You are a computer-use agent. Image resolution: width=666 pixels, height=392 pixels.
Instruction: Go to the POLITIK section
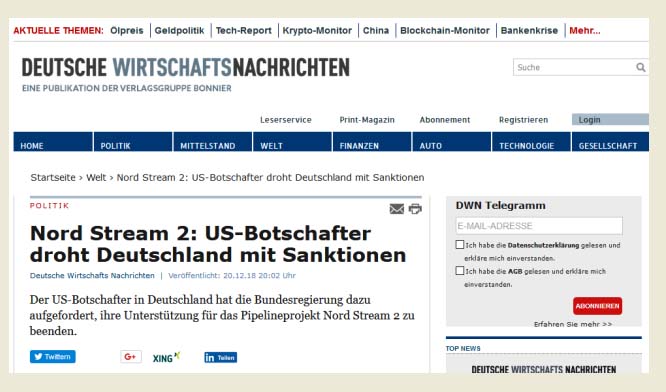click(133, 142)
